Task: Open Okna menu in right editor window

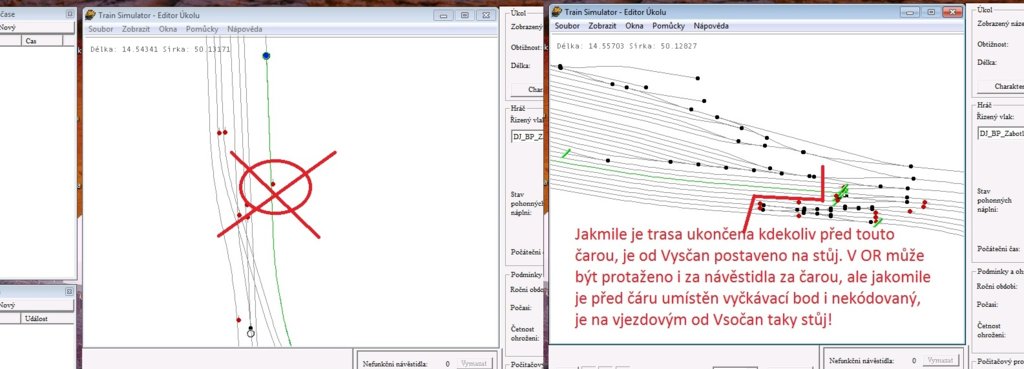Action: [635, 26]
